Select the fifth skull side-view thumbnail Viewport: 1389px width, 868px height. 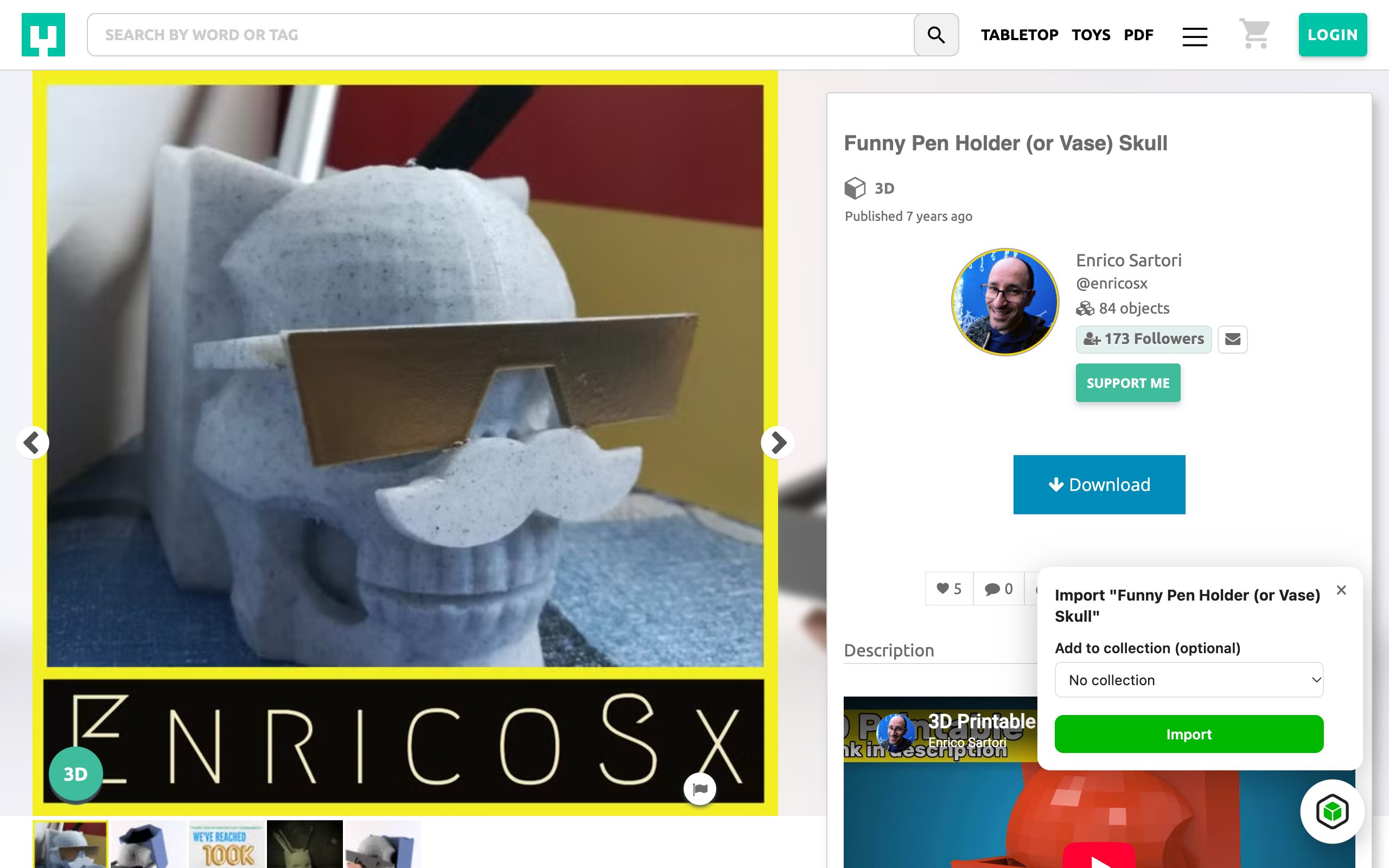tap(383, 844)
